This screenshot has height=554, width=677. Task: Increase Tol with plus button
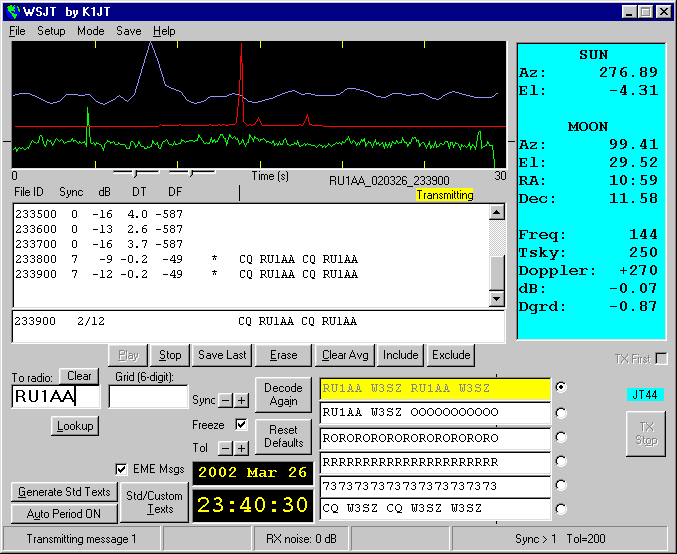coord(241,448)
